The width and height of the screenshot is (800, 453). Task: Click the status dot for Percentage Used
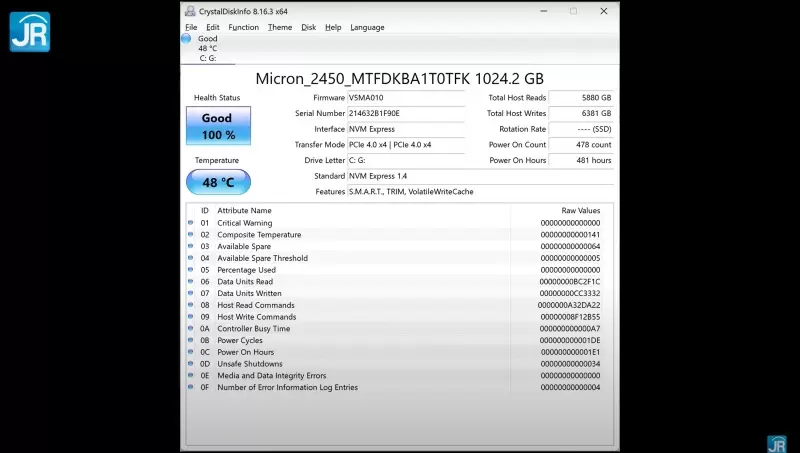[191, 269]
